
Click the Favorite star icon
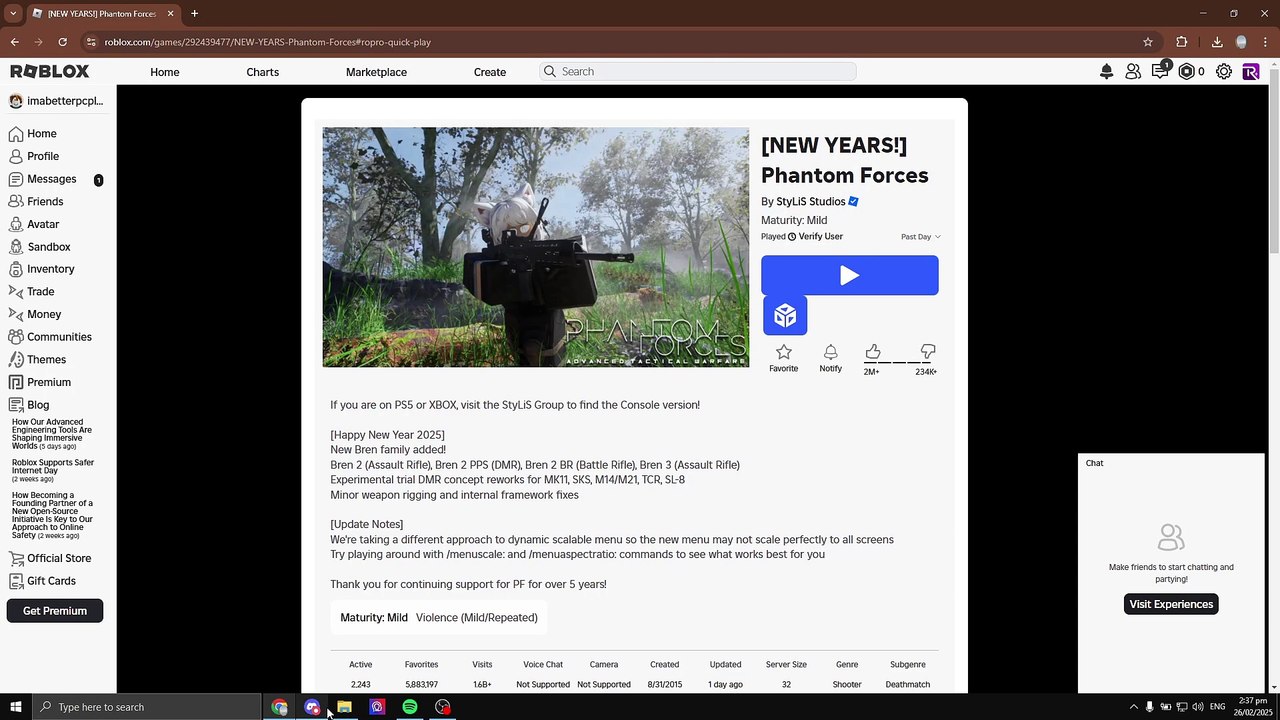[784, 352]
